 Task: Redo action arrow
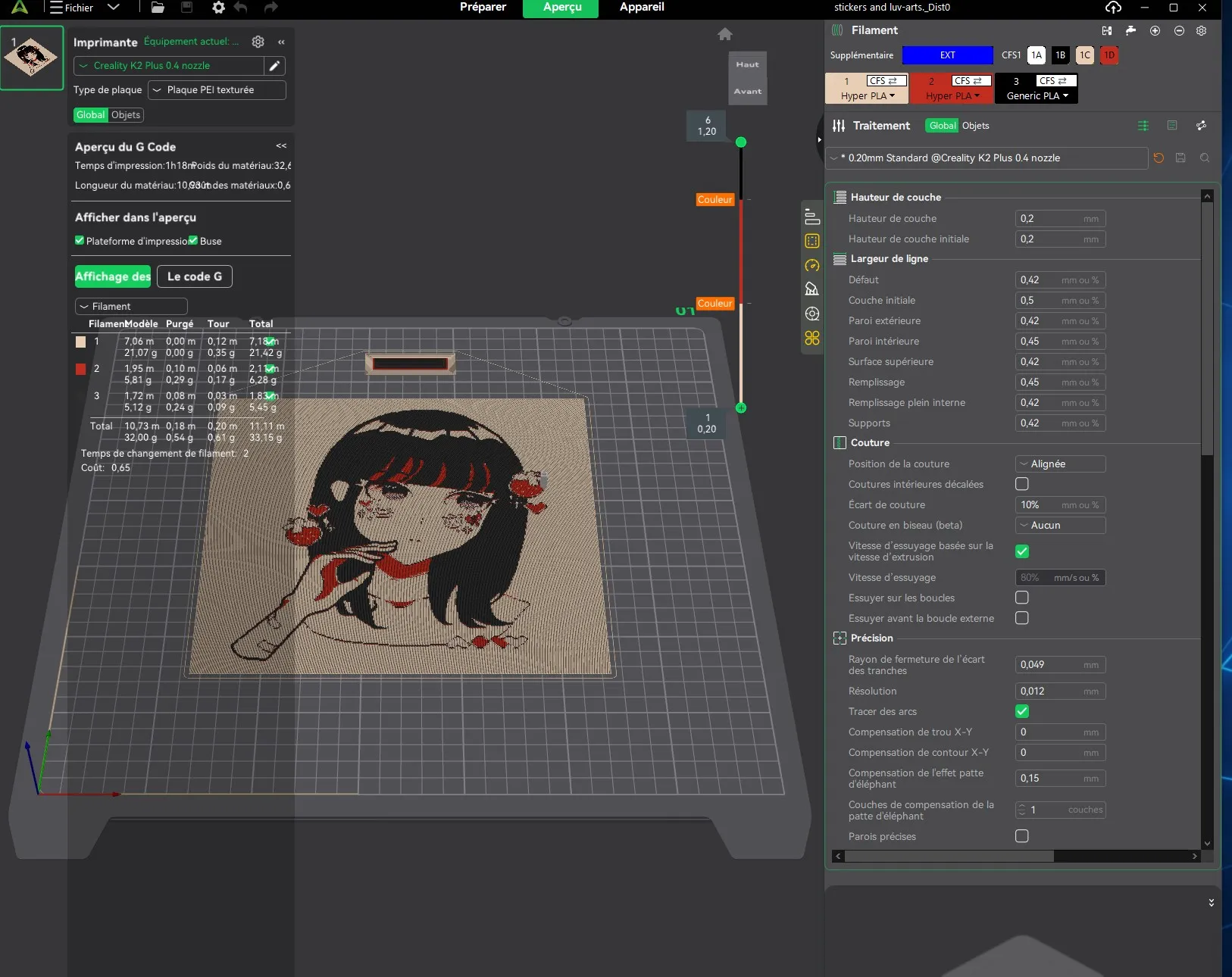click(270, 8)
